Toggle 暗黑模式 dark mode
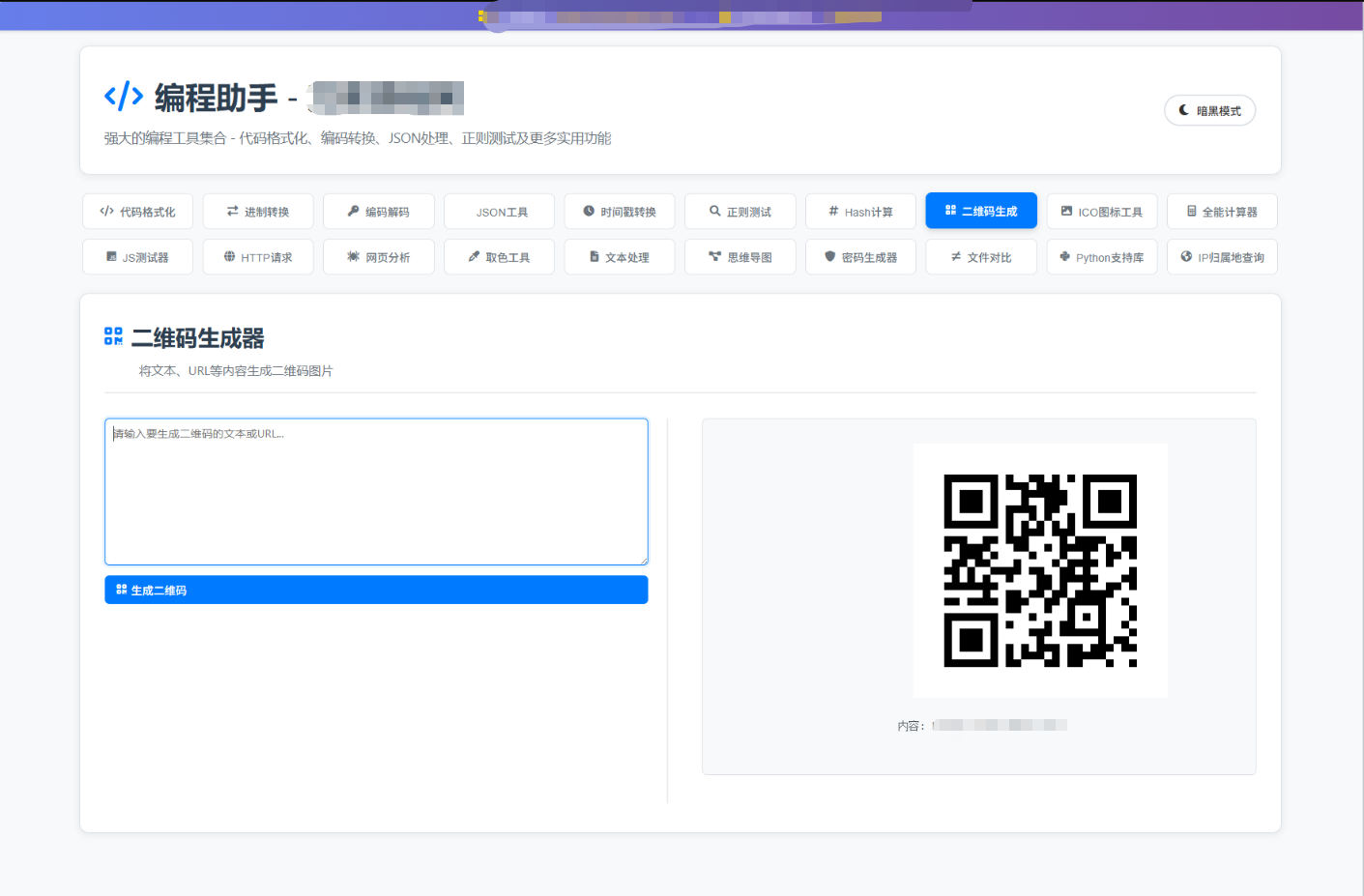Screen dimensions: 1364x896 coord(1209,110)
